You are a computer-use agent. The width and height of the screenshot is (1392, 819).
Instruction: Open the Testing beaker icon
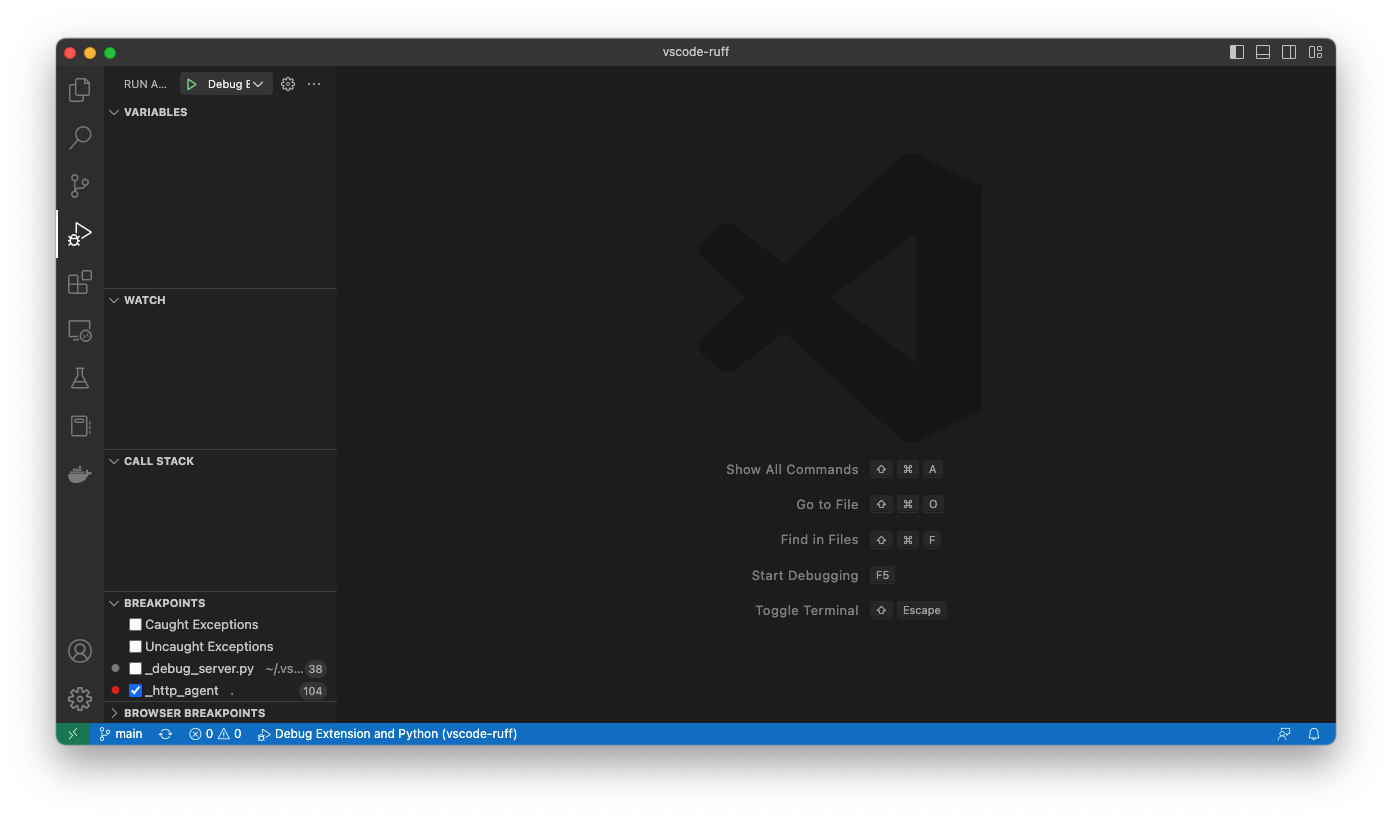(x=79, y=377)
